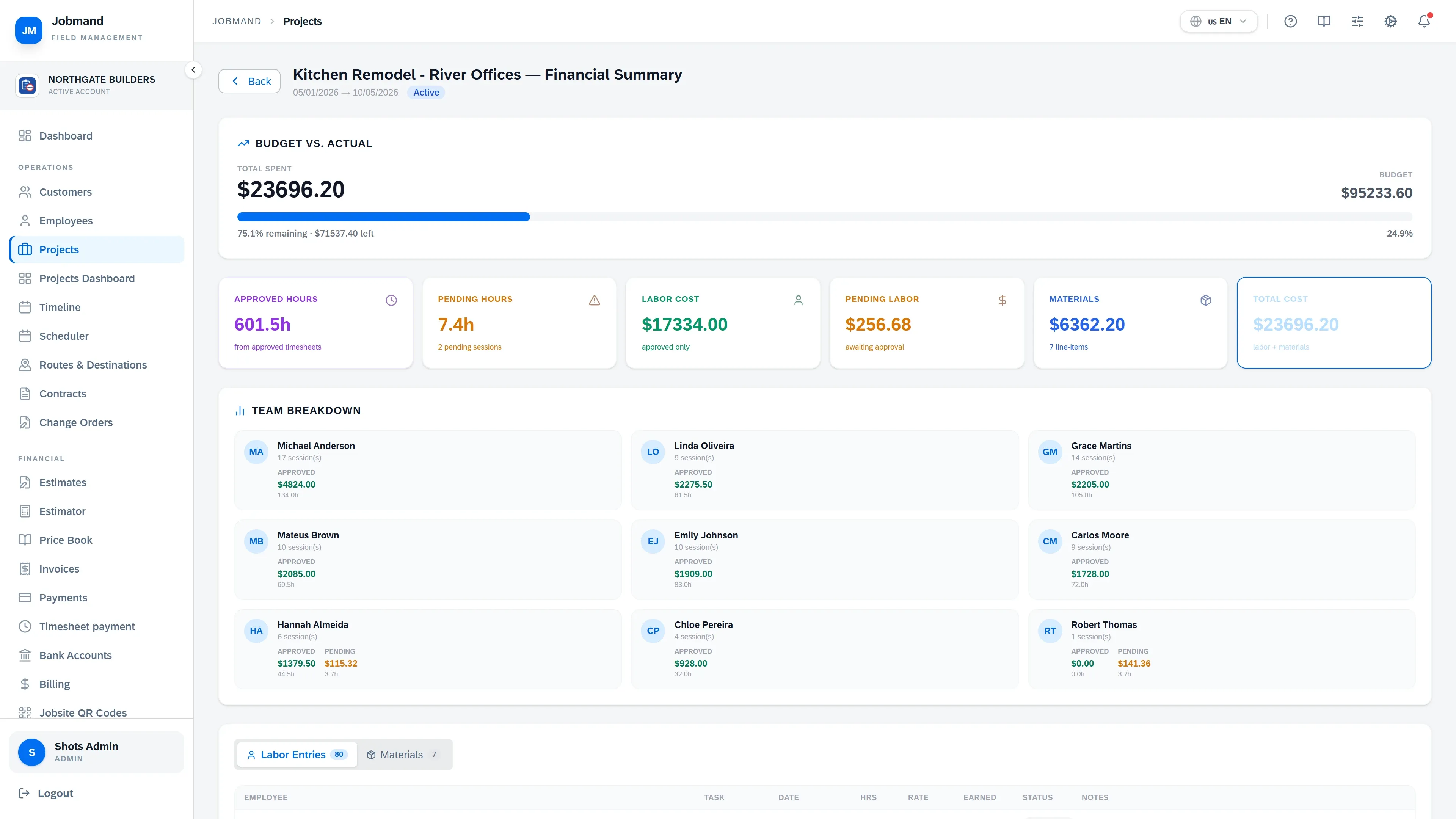Open Price Book in the sidebar

pyautogui.click(x=97, y=540)
